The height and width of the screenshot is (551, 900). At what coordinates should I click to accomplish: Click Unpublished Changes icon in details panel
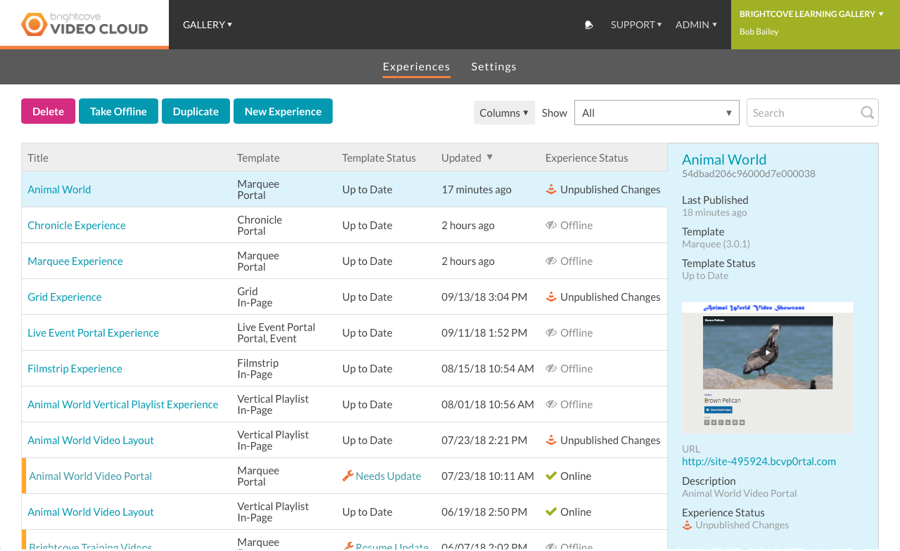click(x=687, y=525)
